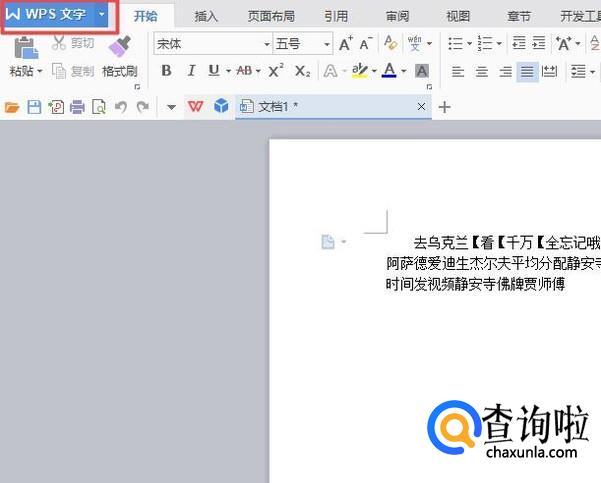Image resolution: width=601 pixels, height=483 pixels.
Task: Add a new document tab with plus
Action: (444, 107)
